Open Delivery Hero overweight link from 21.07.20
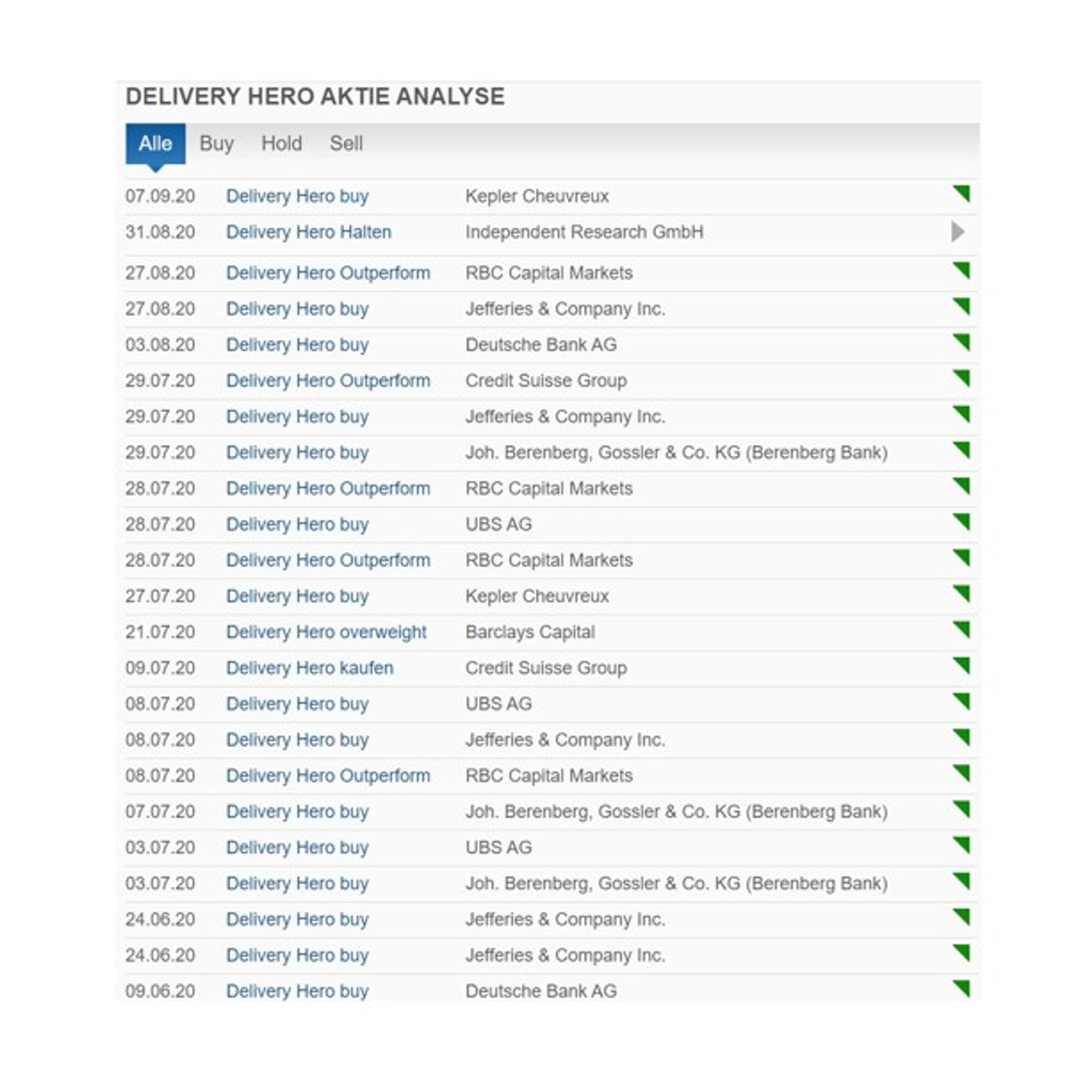1092x1092 pixels. click(x=326, y=632)
